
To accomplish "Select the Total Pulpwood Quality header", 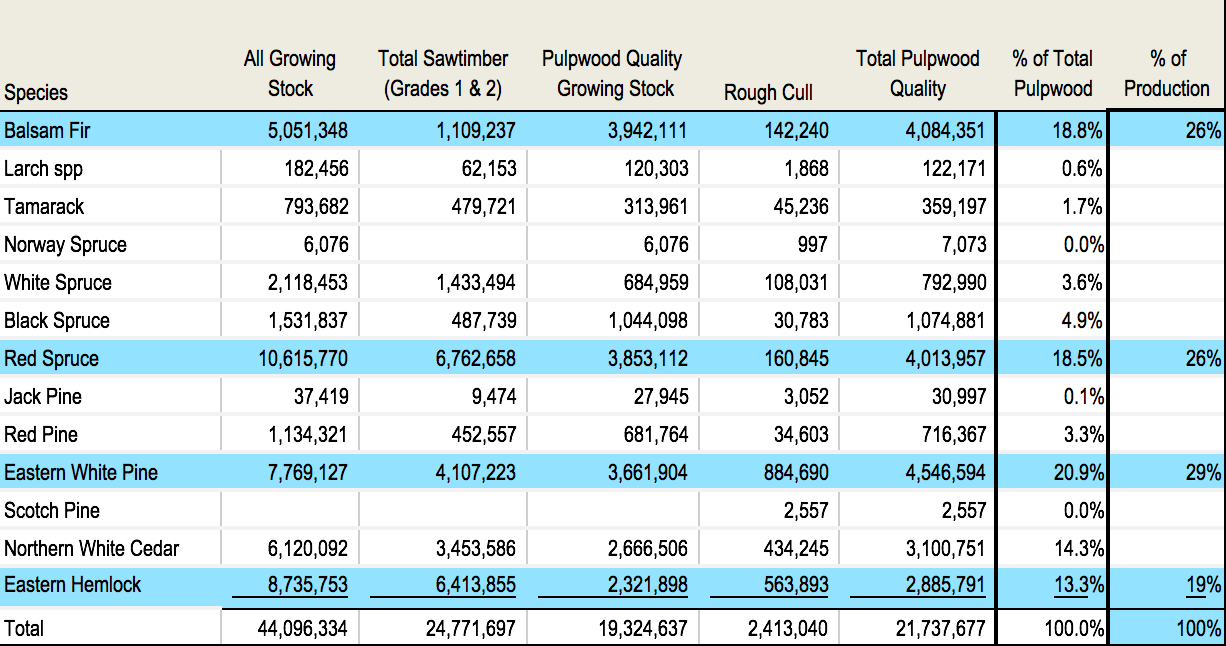I will [x=918, y=74].
